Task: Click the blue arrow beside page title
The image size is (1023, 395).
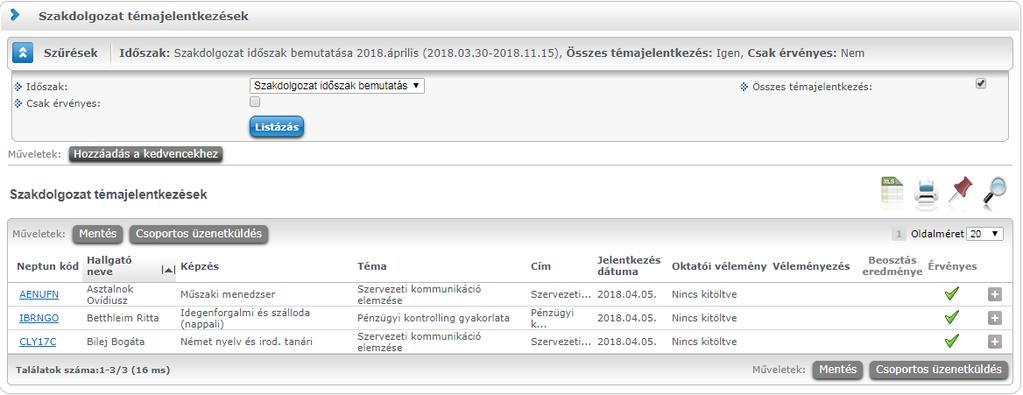Action: tap(16, 15)
